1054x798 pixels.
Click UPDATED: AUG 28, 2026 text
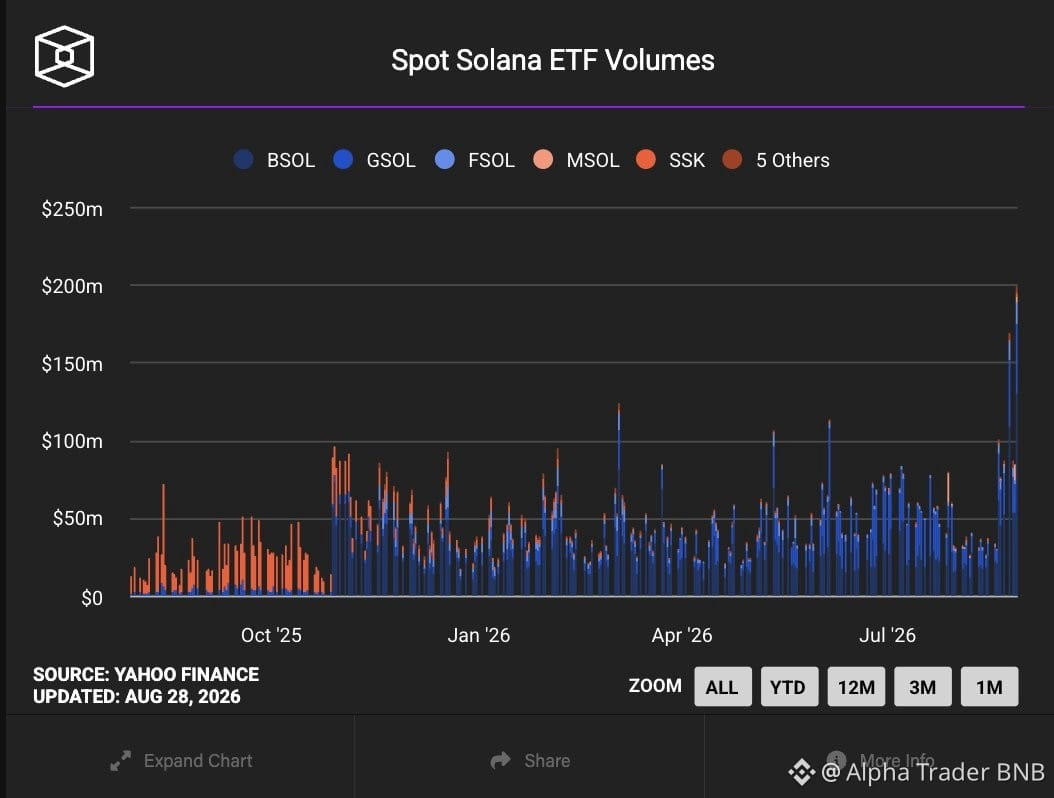pos(136,696)
